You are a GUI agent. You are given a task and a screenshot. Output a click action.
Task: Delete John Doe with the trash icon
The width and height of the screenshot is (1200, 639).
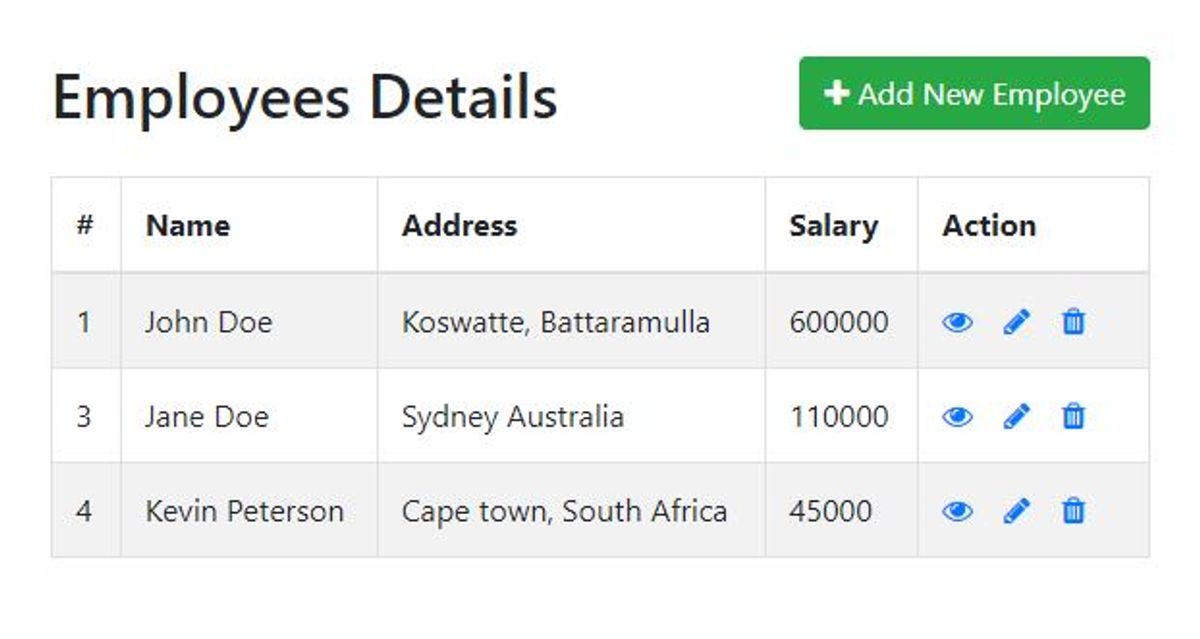pyautogui.click(x=1073, y=322)
